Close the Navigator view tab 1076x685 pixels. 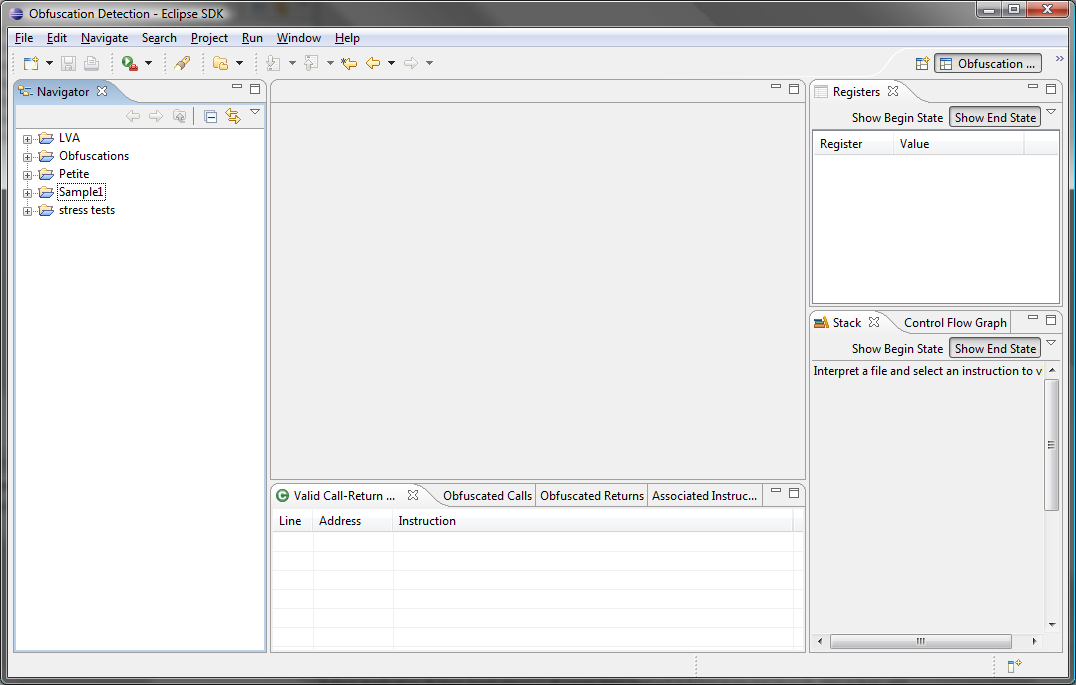[102, 91]
